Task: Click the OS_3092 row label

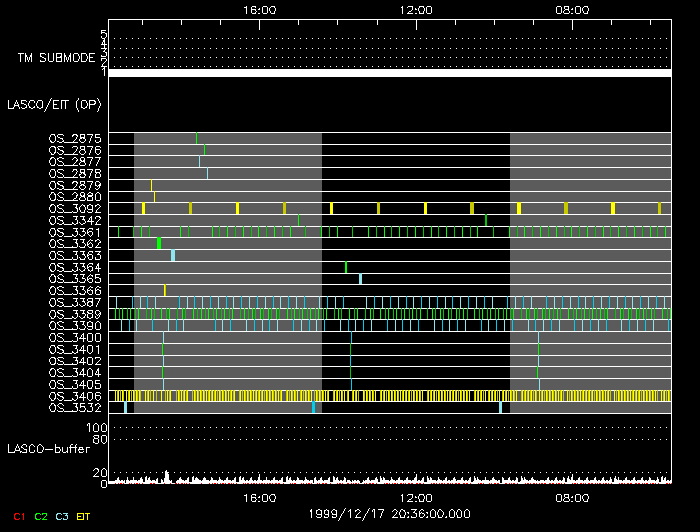Action: point(75,209)
